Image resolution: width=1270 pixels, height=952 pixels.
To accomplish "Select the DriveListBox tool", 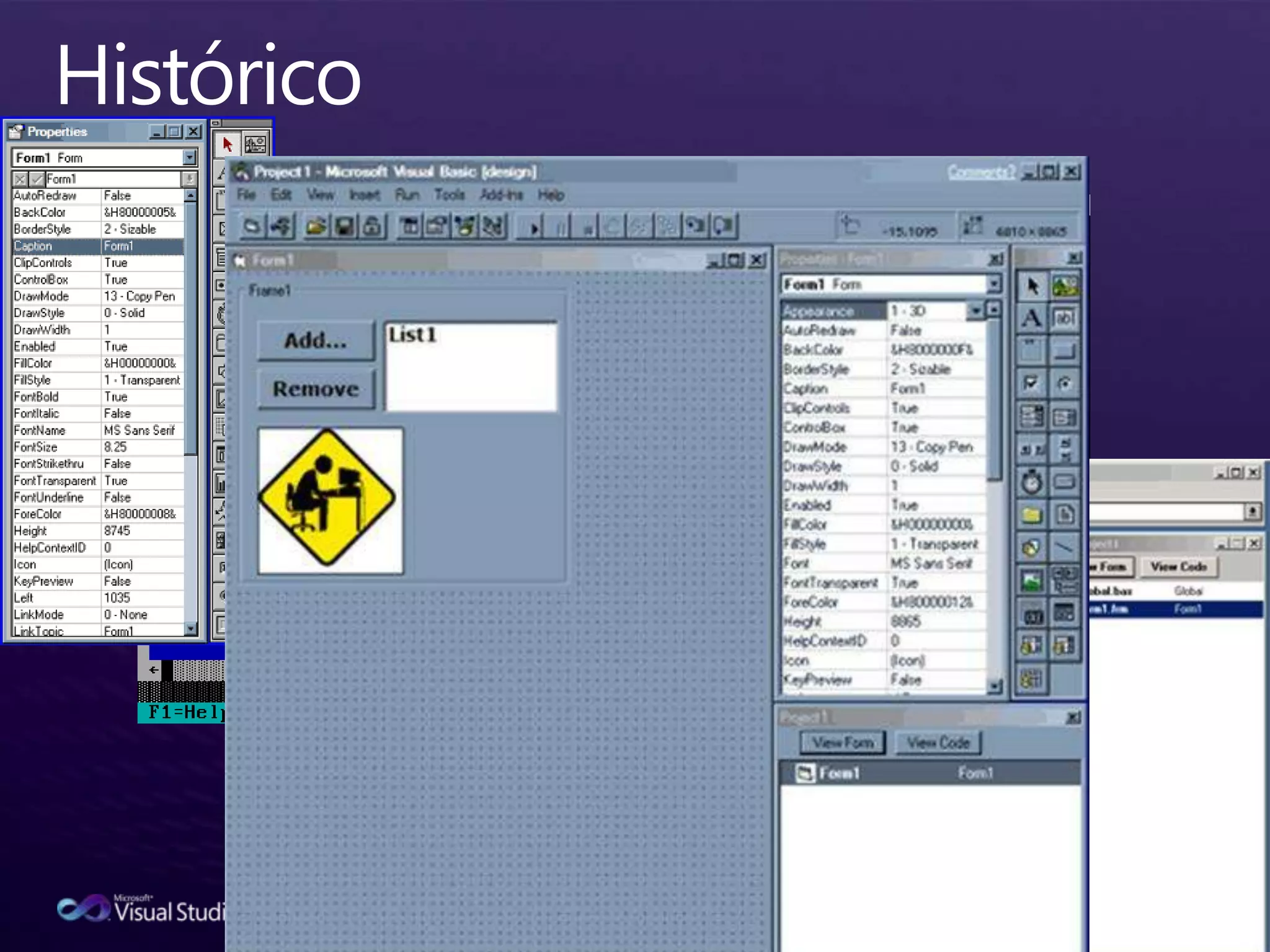I will click(x=1065, y=482).
